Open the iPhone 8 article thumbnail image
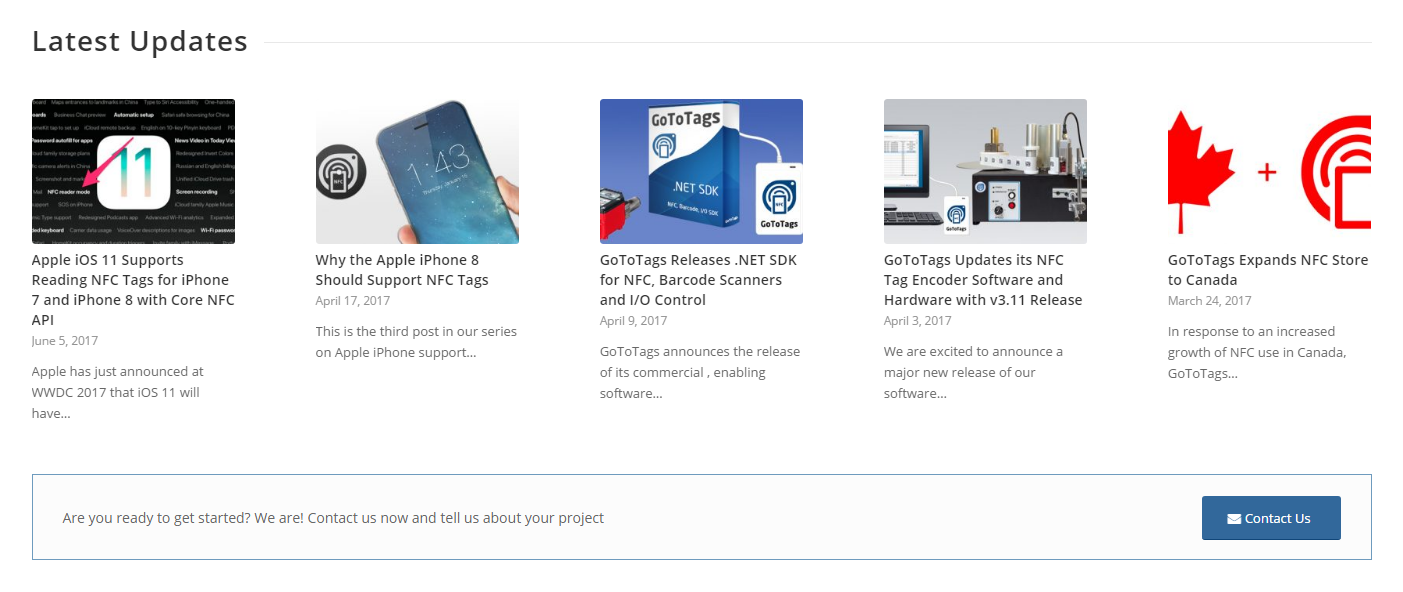 pyautogui.click(x=417, y=171)
